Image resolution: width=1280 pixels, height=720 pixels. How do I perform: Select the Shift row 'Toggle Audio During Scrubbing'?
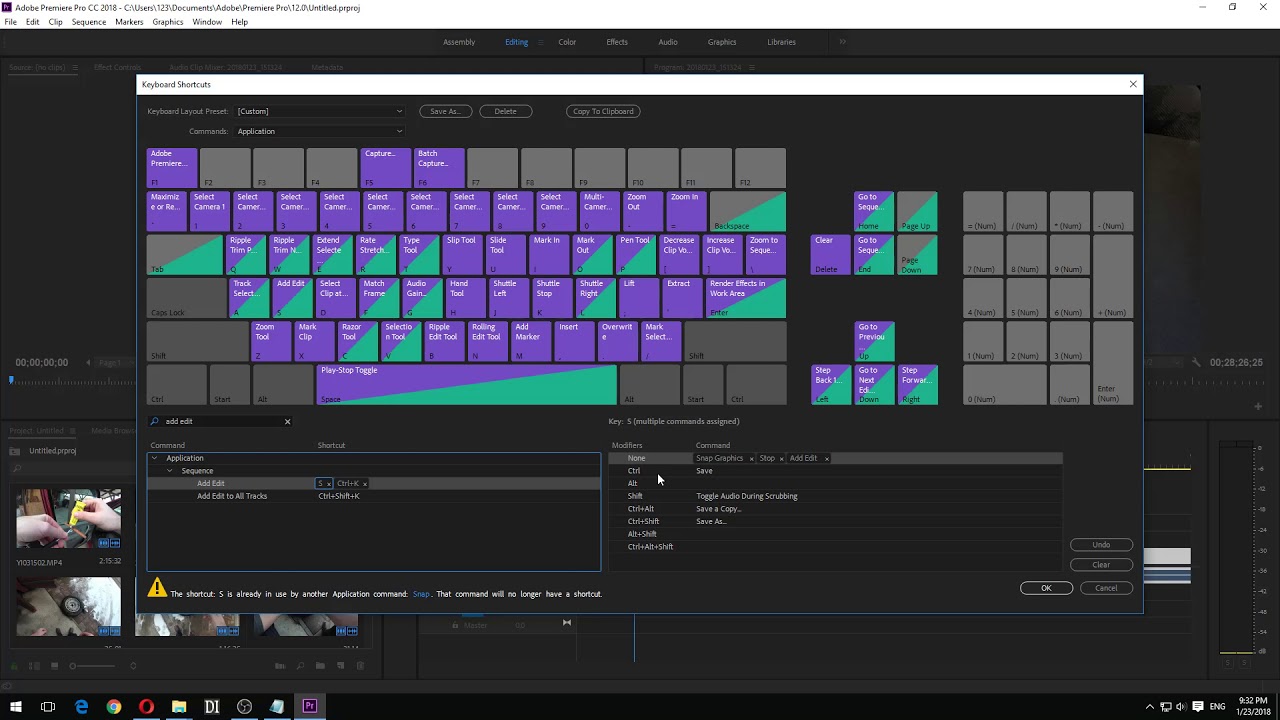[835, 496]
